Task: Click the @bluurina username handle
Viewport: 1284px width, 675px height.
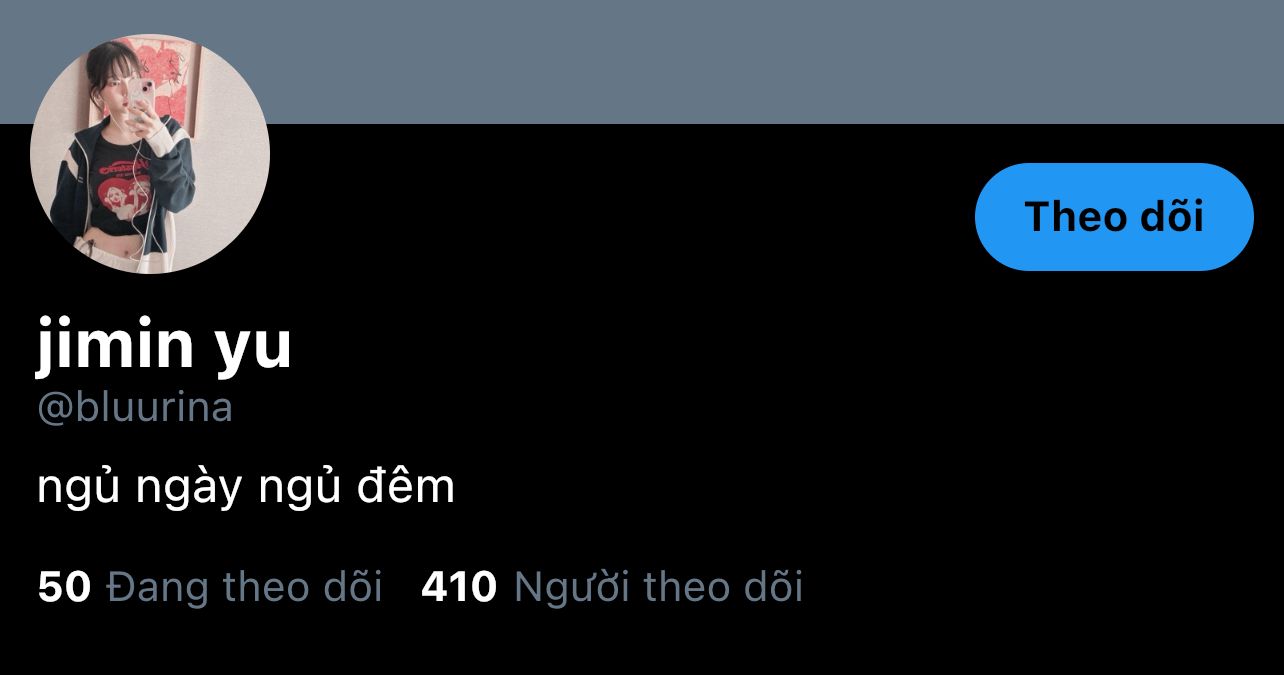Action: [135, 408]
